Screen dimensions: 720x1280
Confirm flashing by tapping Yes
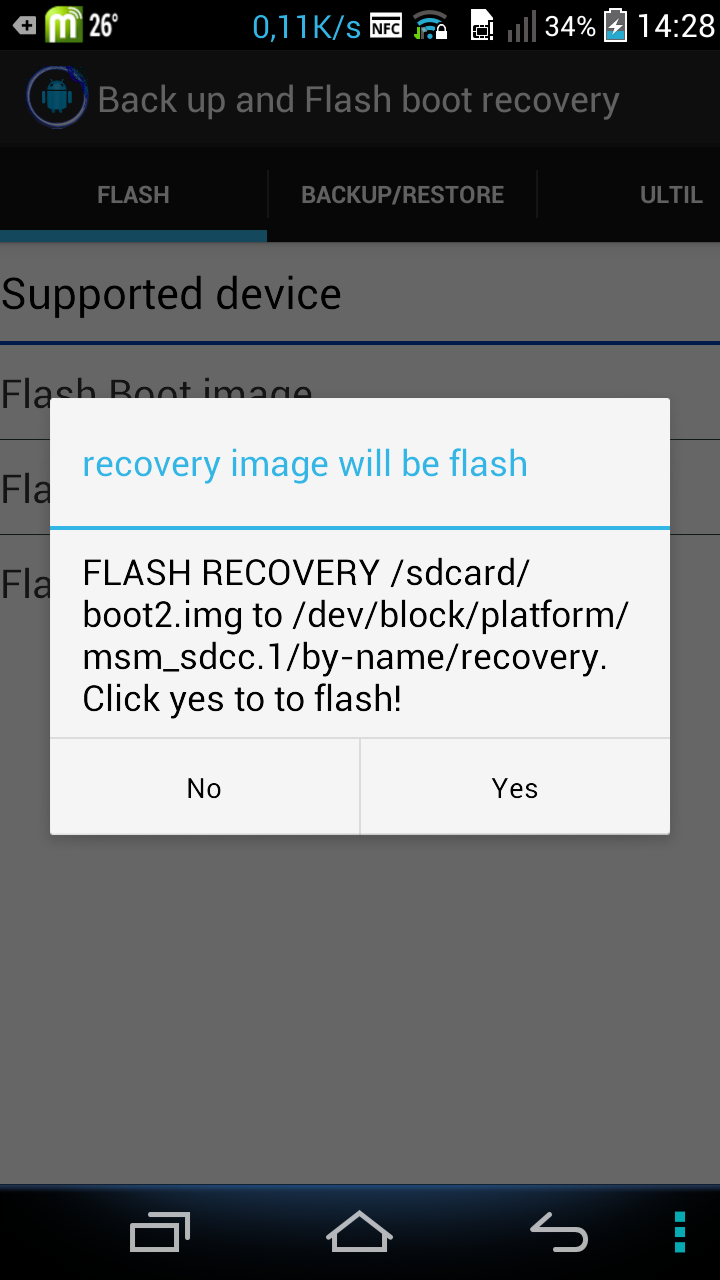[515, 787]
